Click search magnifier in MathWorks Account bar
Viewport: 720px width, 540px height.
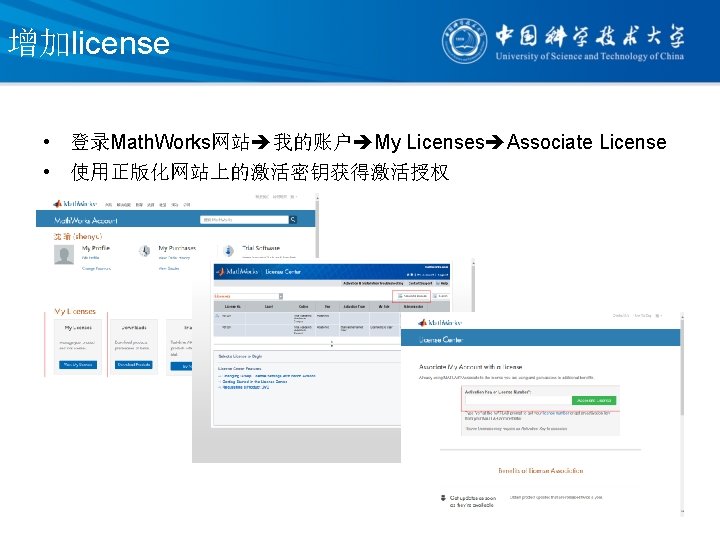click(293, 220)
